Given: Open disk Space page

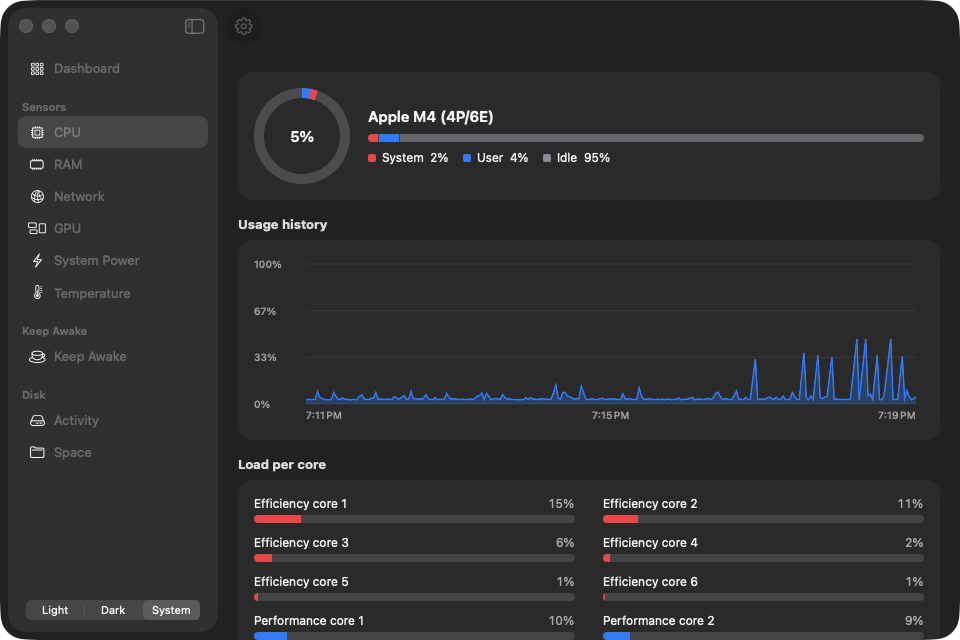Looking at the screenshot, I should [x=113, y=452].
